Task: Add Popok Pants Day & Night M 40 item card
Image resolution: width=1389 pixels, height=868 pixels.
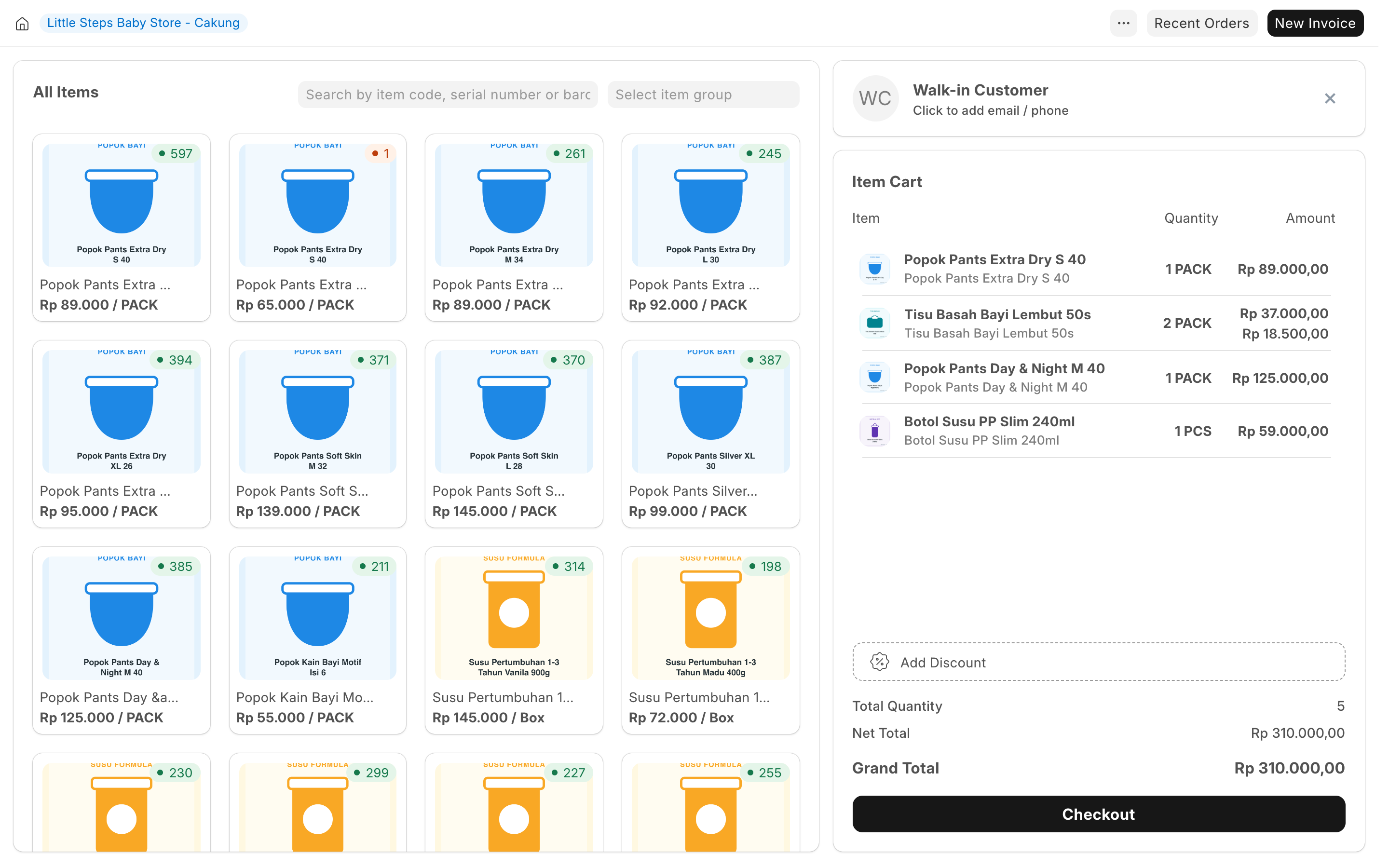Action: pyautogui.click(x=121, y=640)
